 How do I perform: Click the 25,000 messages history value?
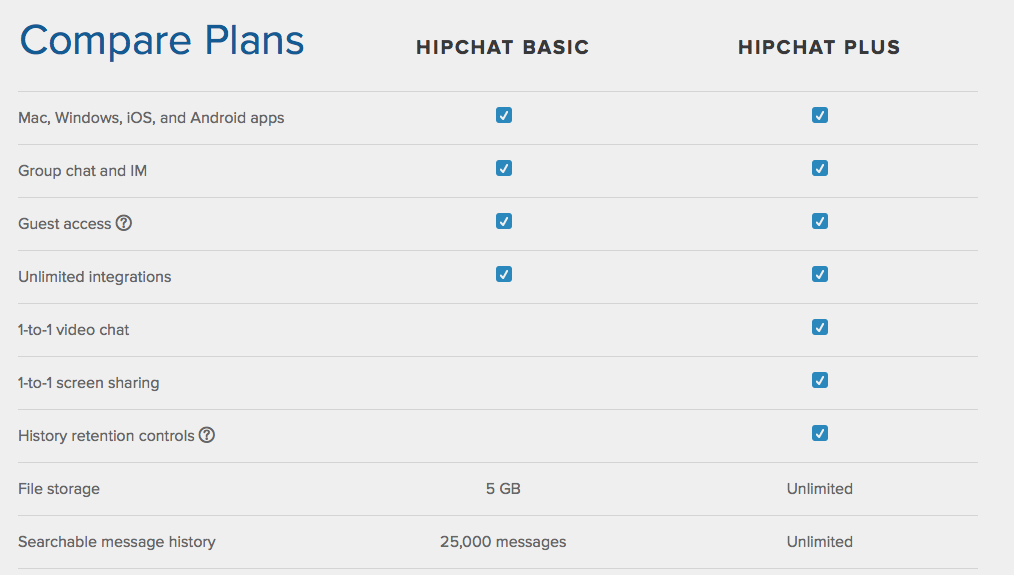pos(503,542)
